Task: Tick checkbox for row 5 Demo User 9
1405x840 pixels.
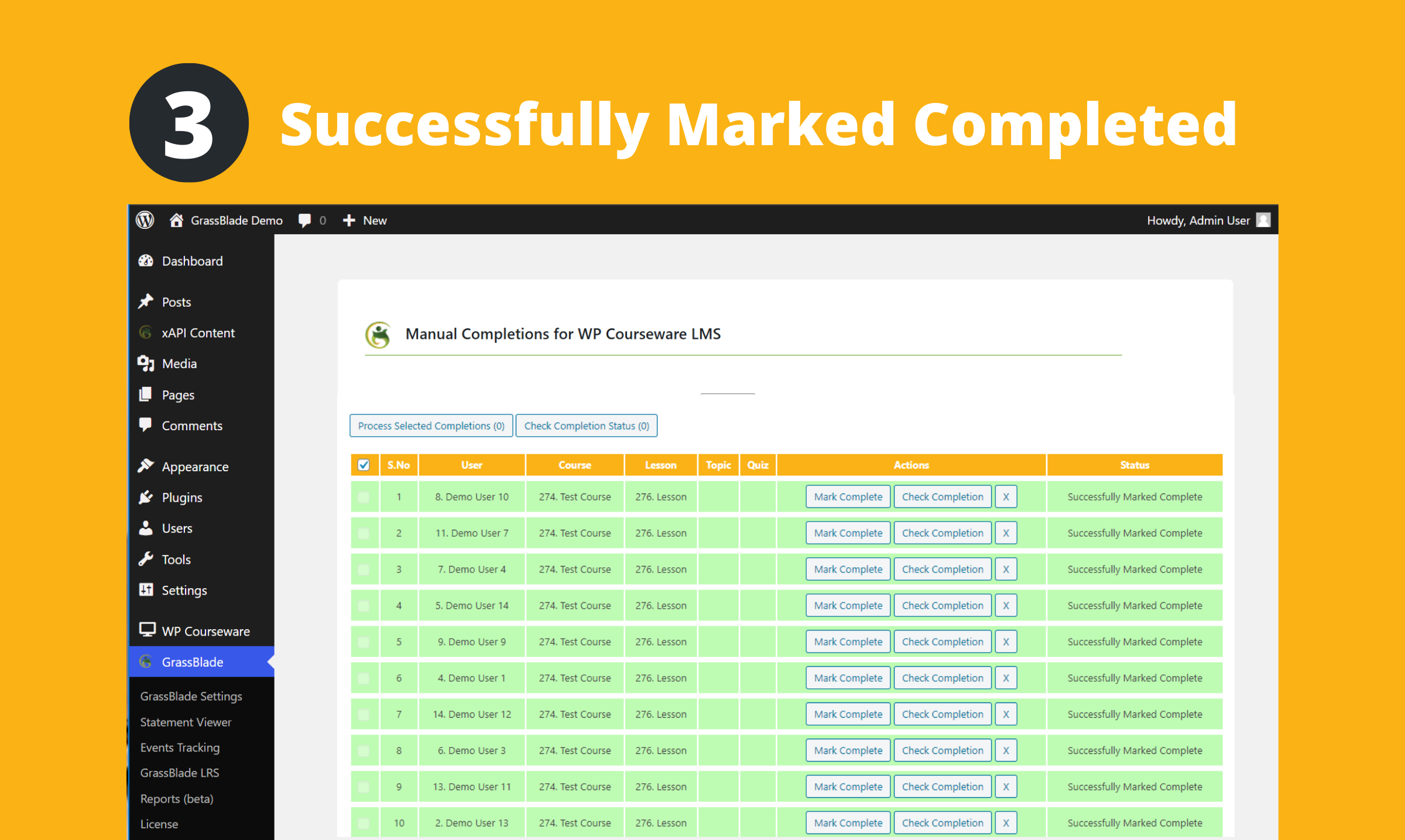Action: tap(364, 642)
